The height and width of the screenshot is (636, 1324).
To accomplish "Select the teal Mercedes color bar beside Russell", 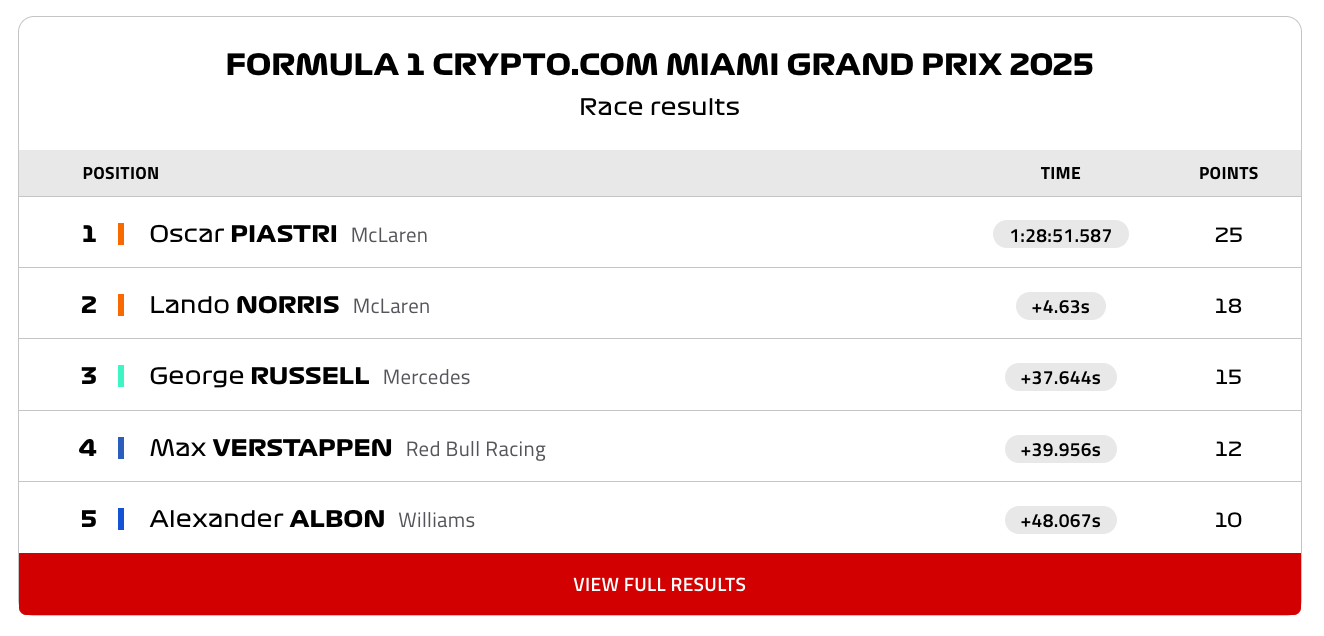I will click(x=121, y=376).
